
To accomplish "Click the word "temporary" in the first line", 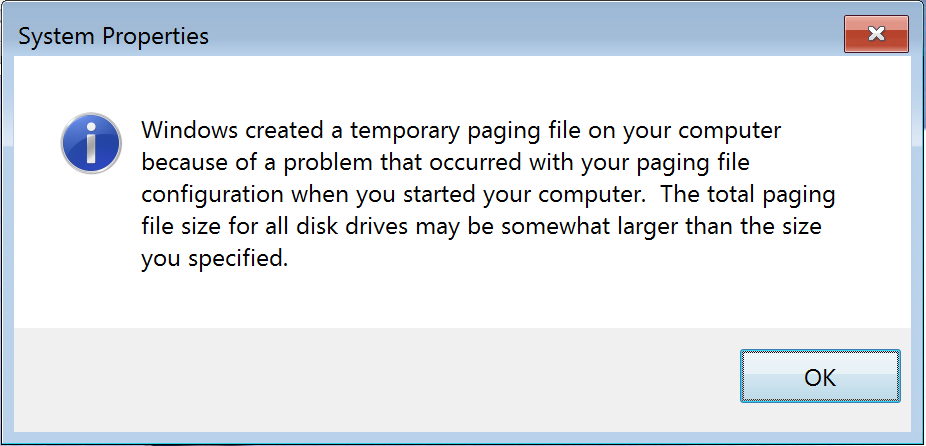I will [x=405, y=132].
